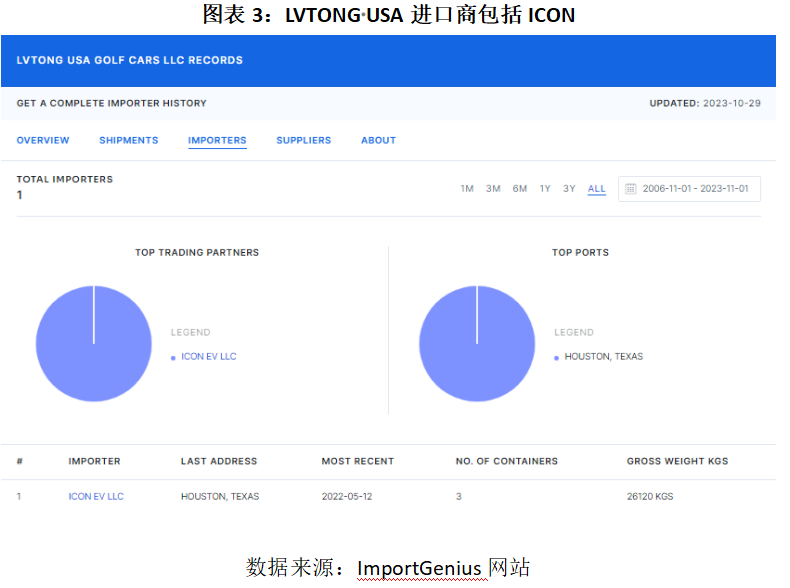The image size is (790, 588).
Task: Click the 26120 KGS weight cell
Action: (649, 496)
